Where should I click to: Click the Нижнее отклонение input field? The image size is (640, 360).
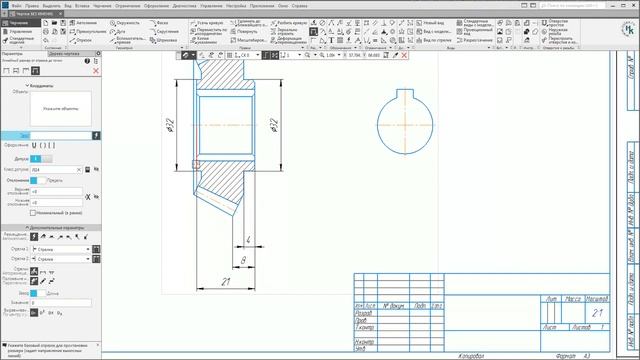point(56,202)
